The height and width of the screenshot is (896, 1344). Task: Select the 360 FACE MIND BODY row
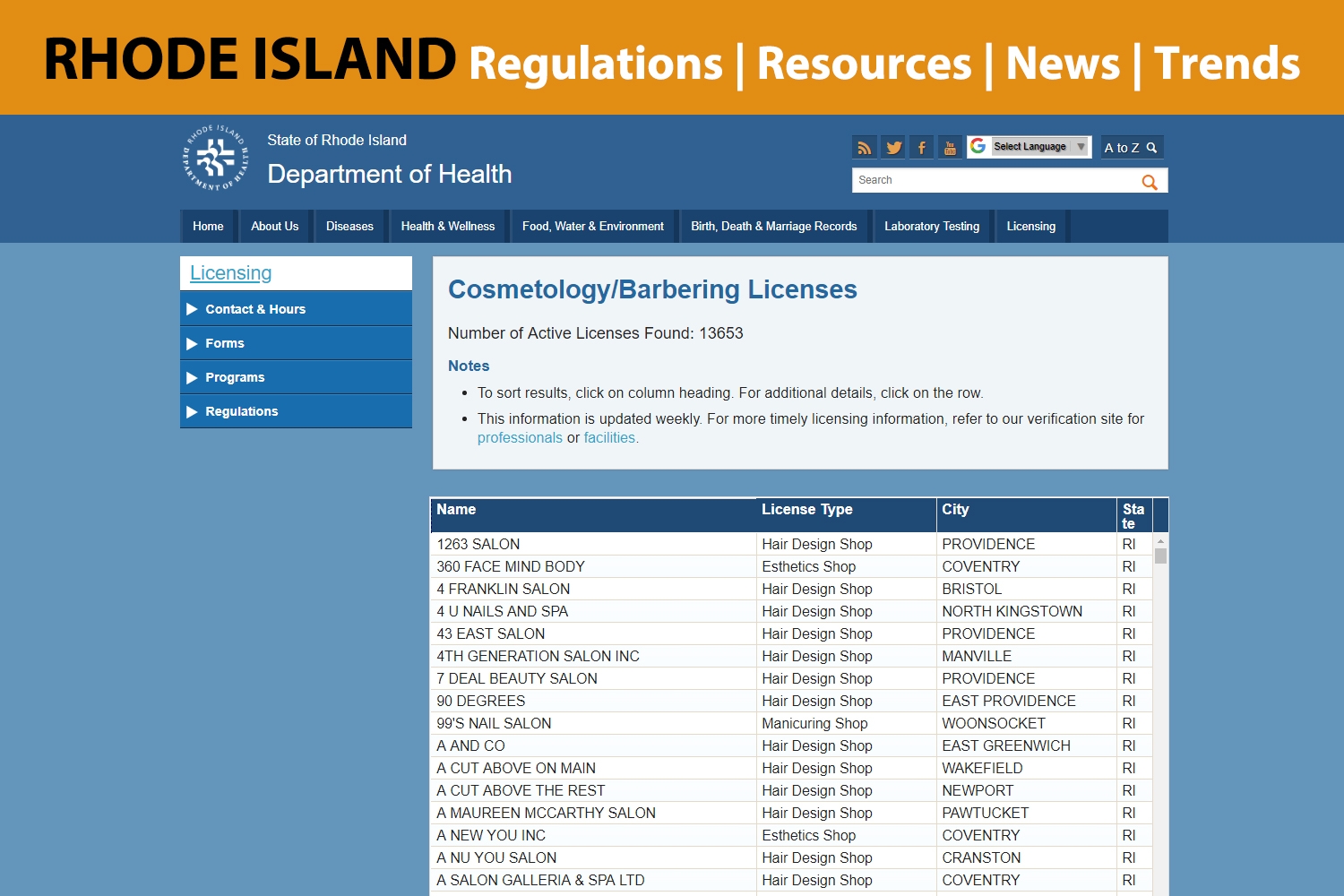pyautogui.click(x=791, y=566)
